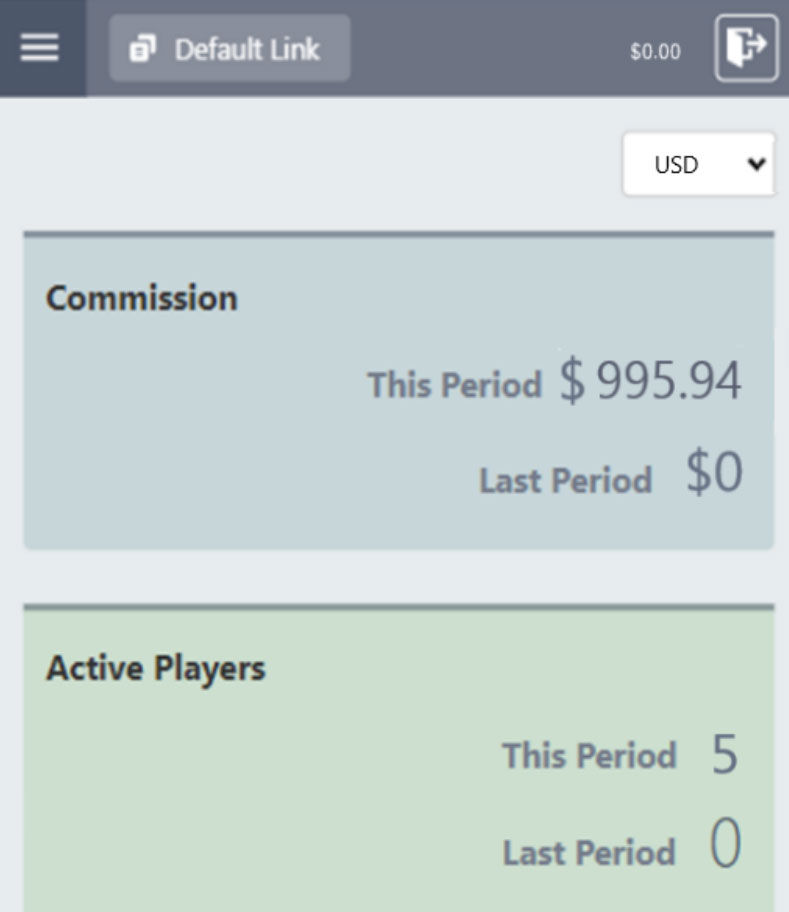Click the blank header bar area
Viewport: 789px width, 912px height.
pos(480,48)
